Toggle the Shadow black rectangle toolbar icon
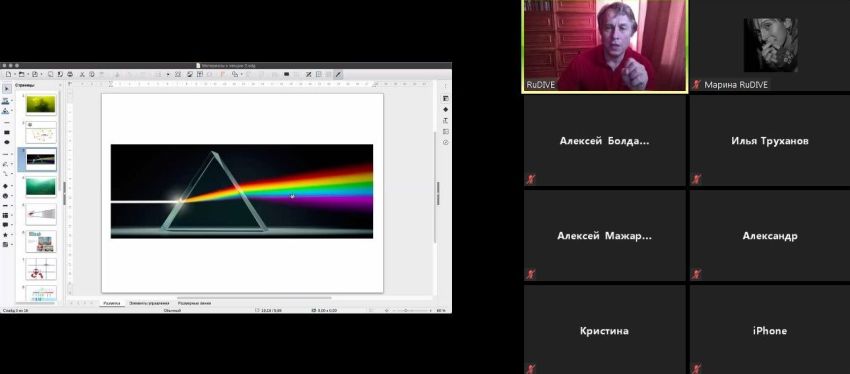Screen dimensions: 850x374 tap(286, 74)
